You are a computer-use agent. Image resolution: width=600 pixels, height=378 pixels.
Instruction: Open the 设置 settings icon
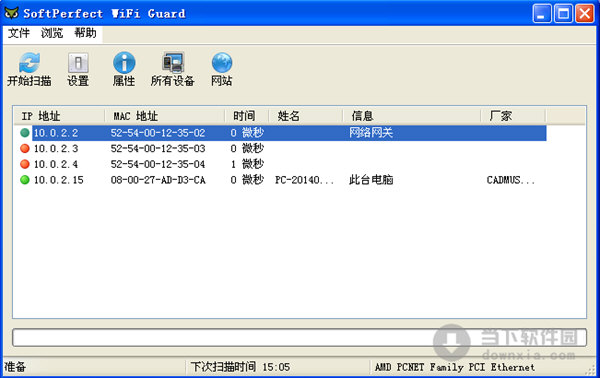pyautogui.click(x=78, y=63)
